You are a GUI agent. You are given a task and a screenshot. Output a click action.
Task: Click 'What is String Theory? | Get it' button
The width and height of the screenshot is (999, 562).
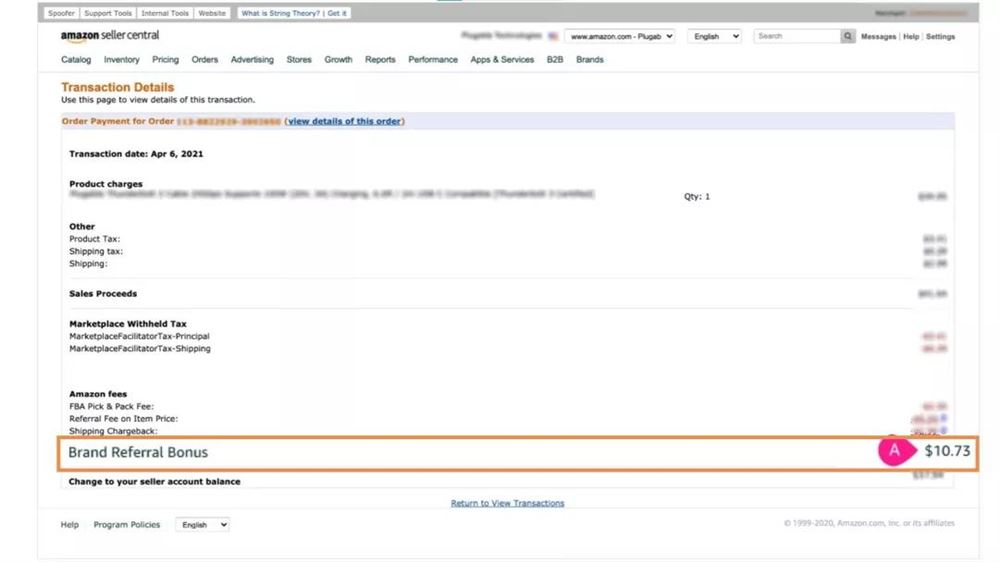[294, 13]
